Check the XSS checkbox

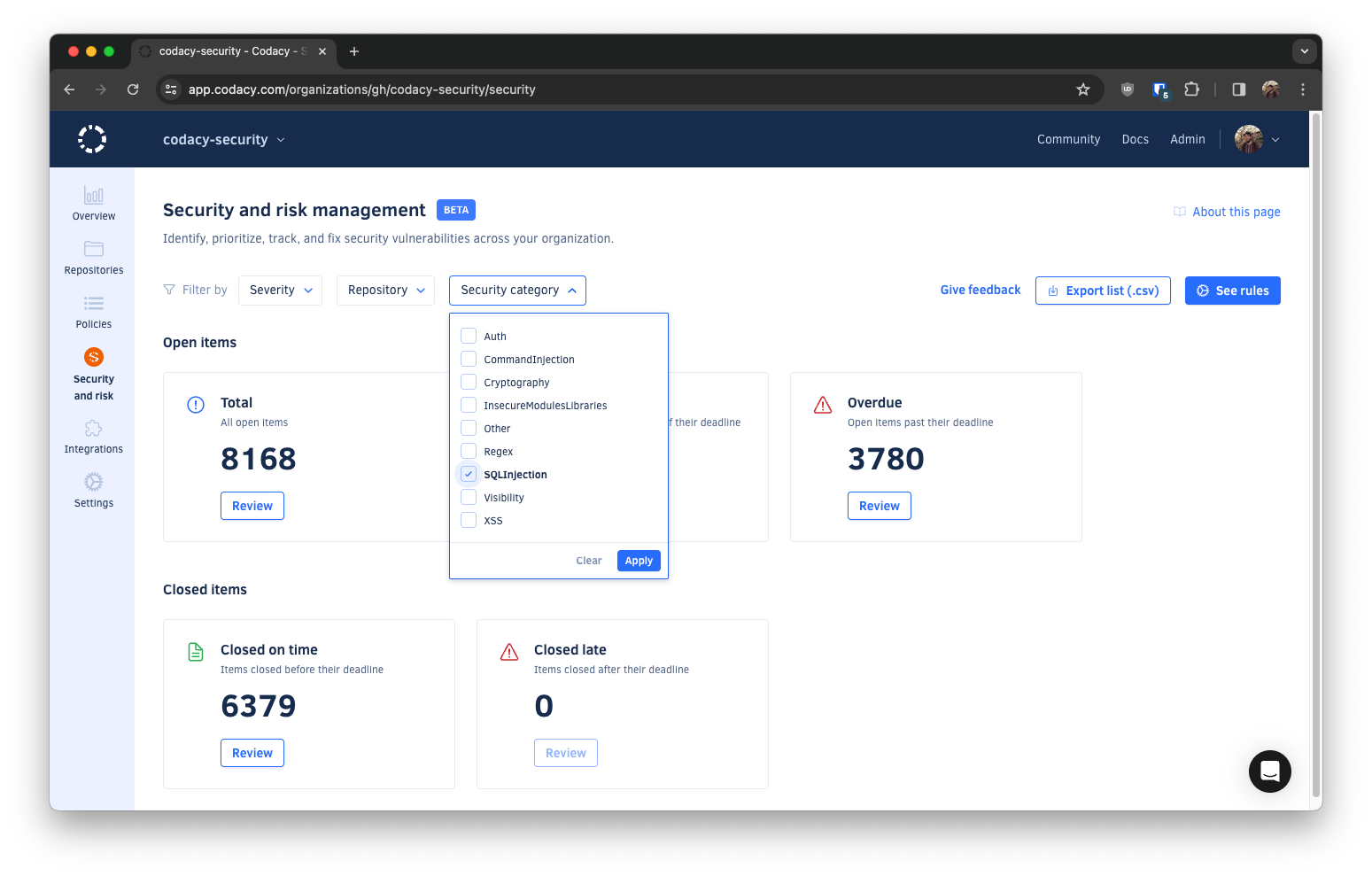pyautogui.click(x=469, y=520)
